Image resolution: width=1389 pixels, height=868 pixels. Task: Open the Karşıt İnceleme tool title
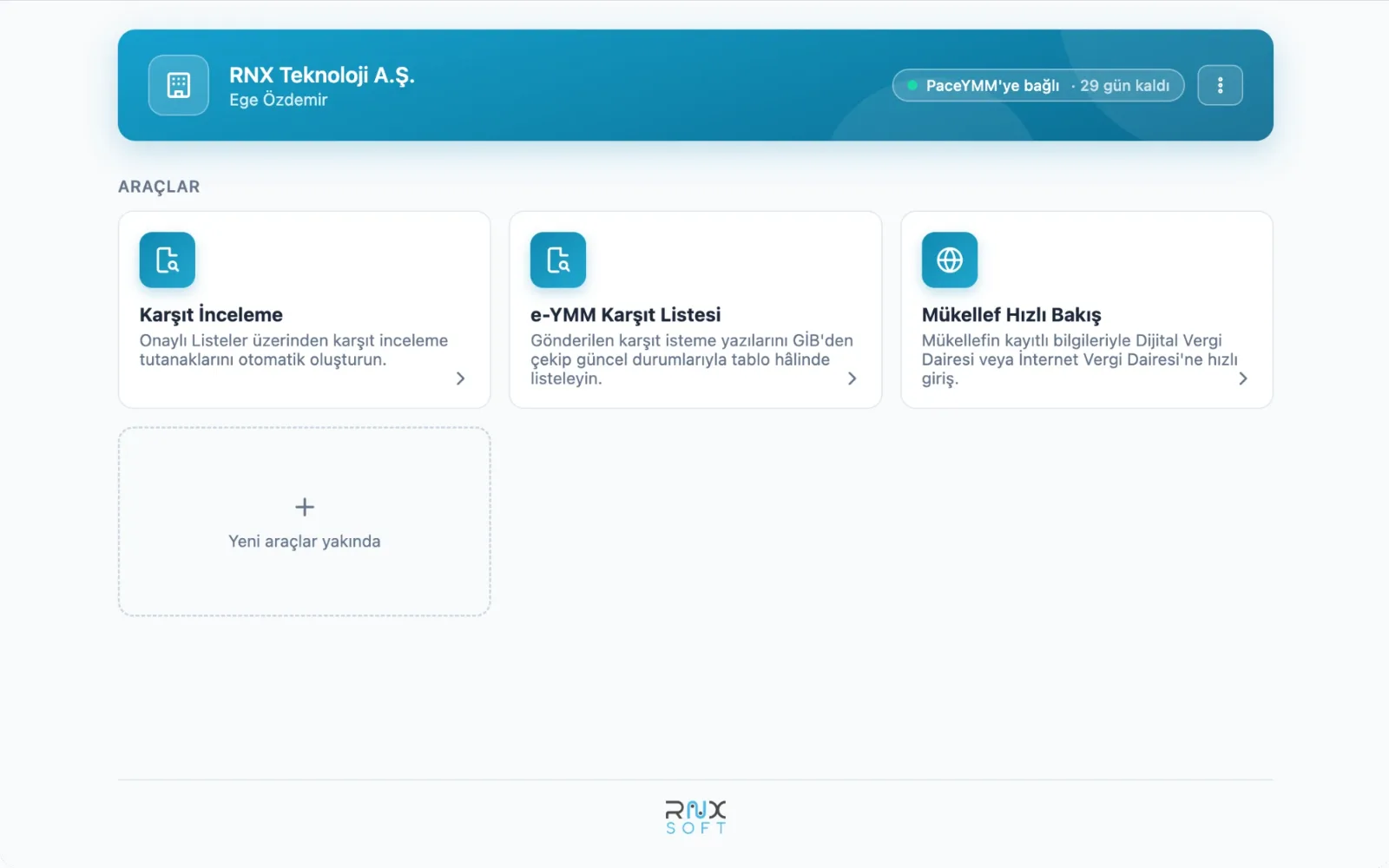click(211, 314)
